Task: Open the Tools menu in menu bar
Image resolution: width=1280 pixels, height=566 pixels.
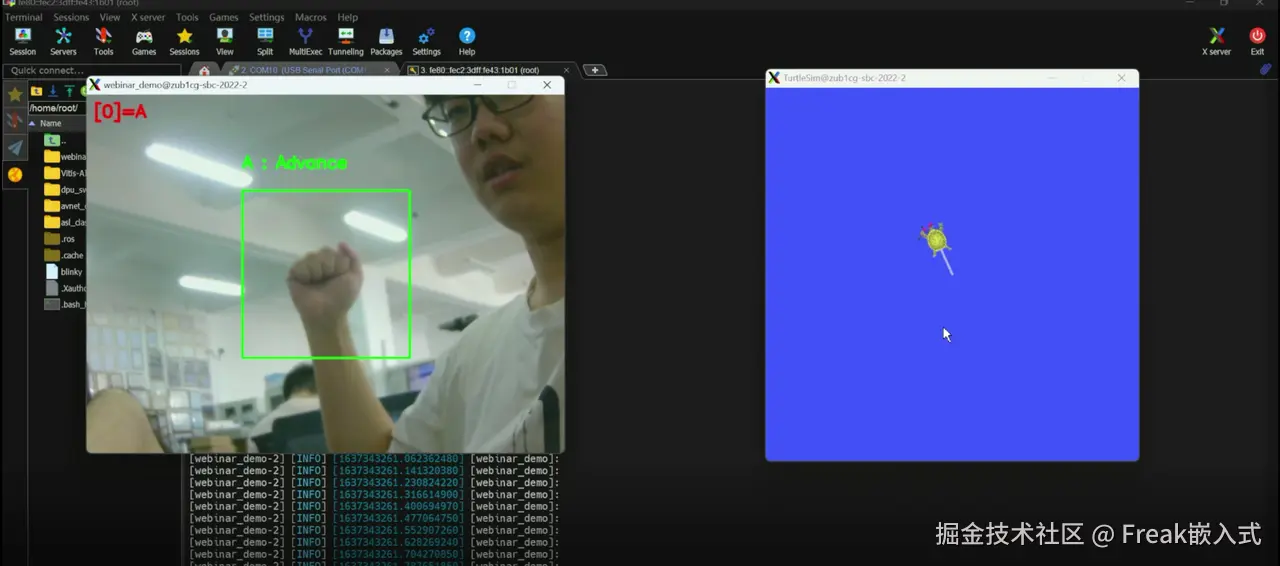Action: click(187, 17)
